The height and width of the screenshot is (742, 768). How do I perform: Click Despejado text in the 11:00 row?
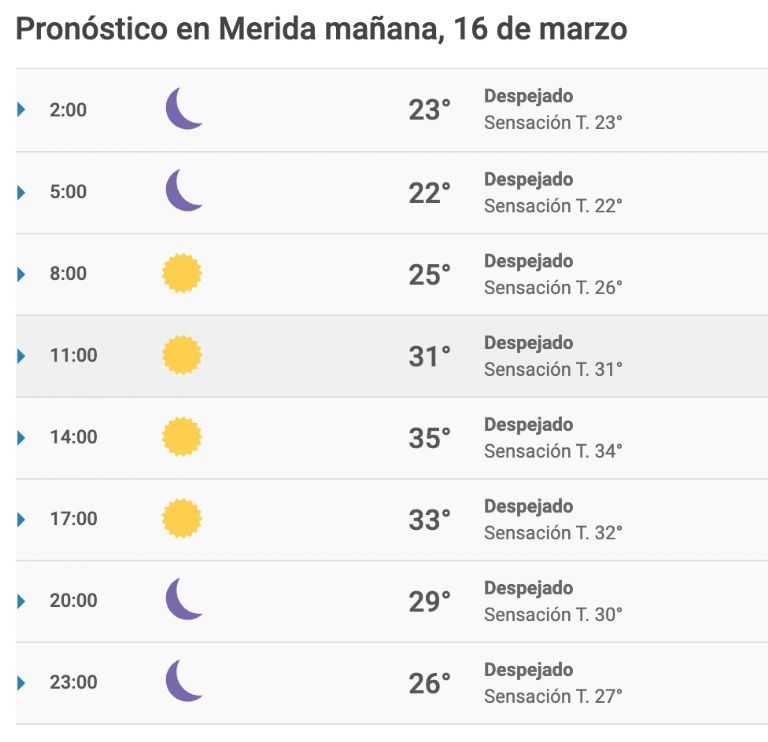coord(528,343)
